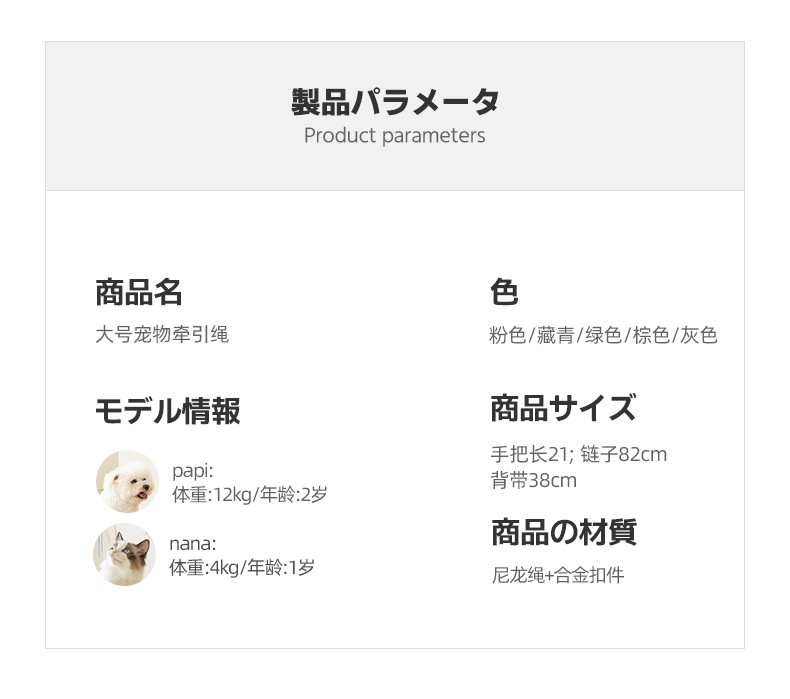The height and width of the screenshot is (699, 790).
Task: Click the 商品名 section heading
Action: (x=139, y=293)
